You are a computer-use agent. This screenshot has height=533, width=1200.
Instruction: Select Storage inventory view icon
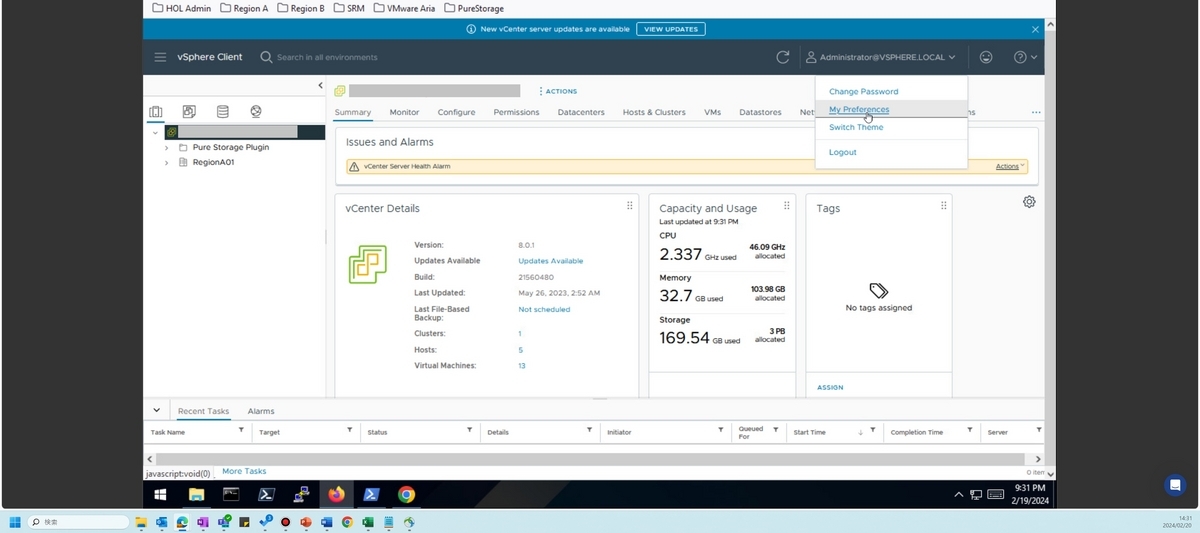point(222,112)
